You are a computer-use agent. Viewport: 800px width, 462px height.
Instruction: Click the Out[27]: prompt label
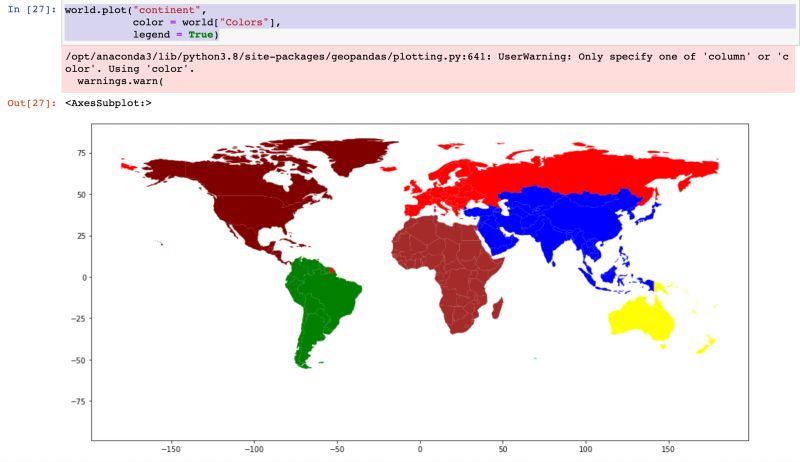click(31, 103)
